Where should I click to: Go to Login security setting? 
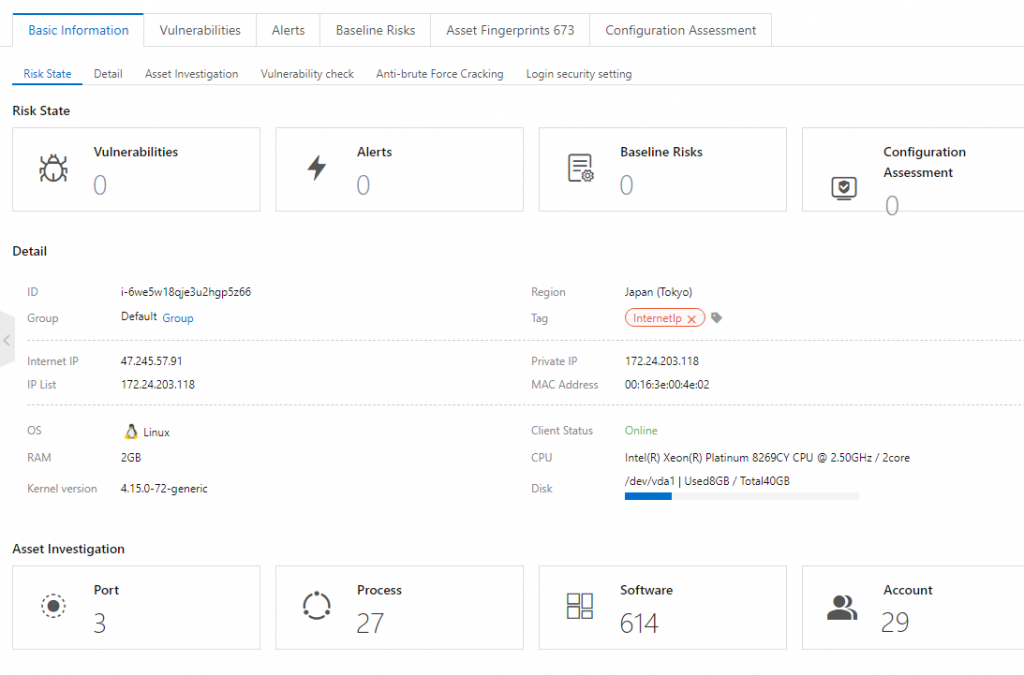pos(578,73)
